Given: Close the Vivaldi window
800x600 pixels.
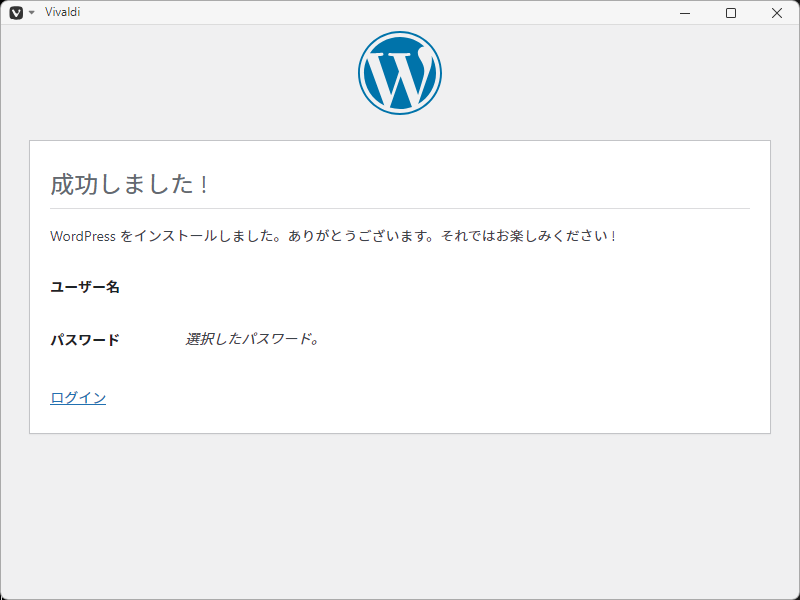Looking at the screenshot, I should pos(777,13).
